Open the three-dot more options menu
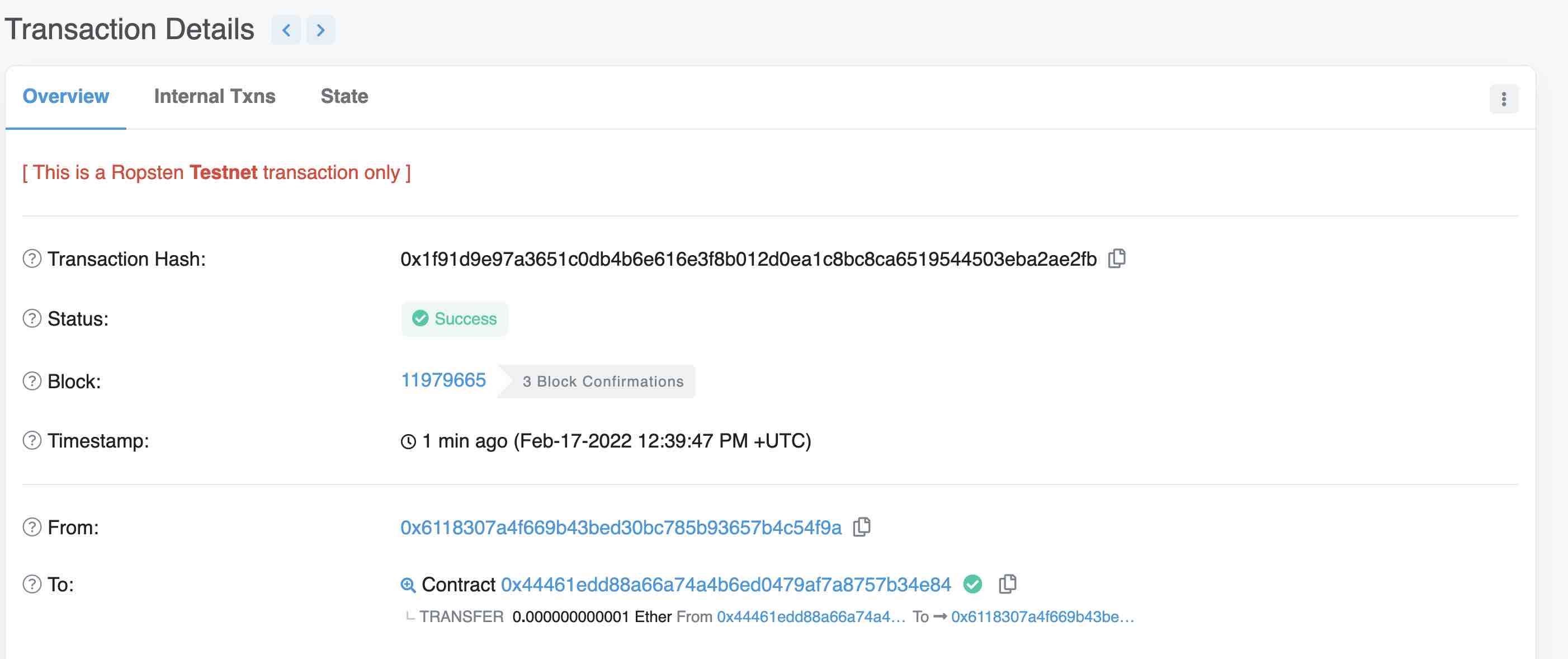This screenshot has width=1568, height=659. pos(1504,98)
